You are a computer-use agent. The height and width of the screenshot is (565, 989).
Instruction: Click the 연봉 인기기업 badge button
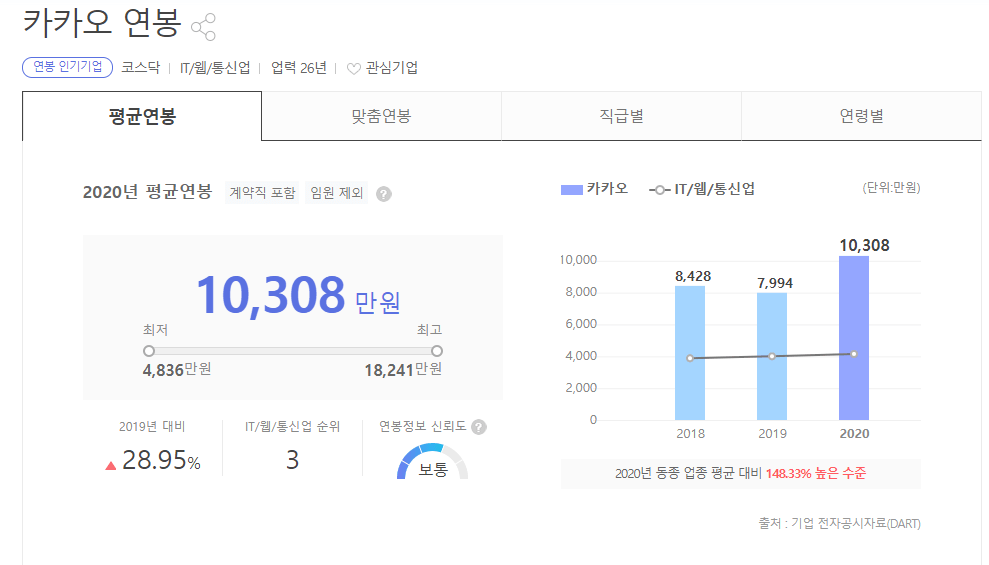[x=67, y=67]
